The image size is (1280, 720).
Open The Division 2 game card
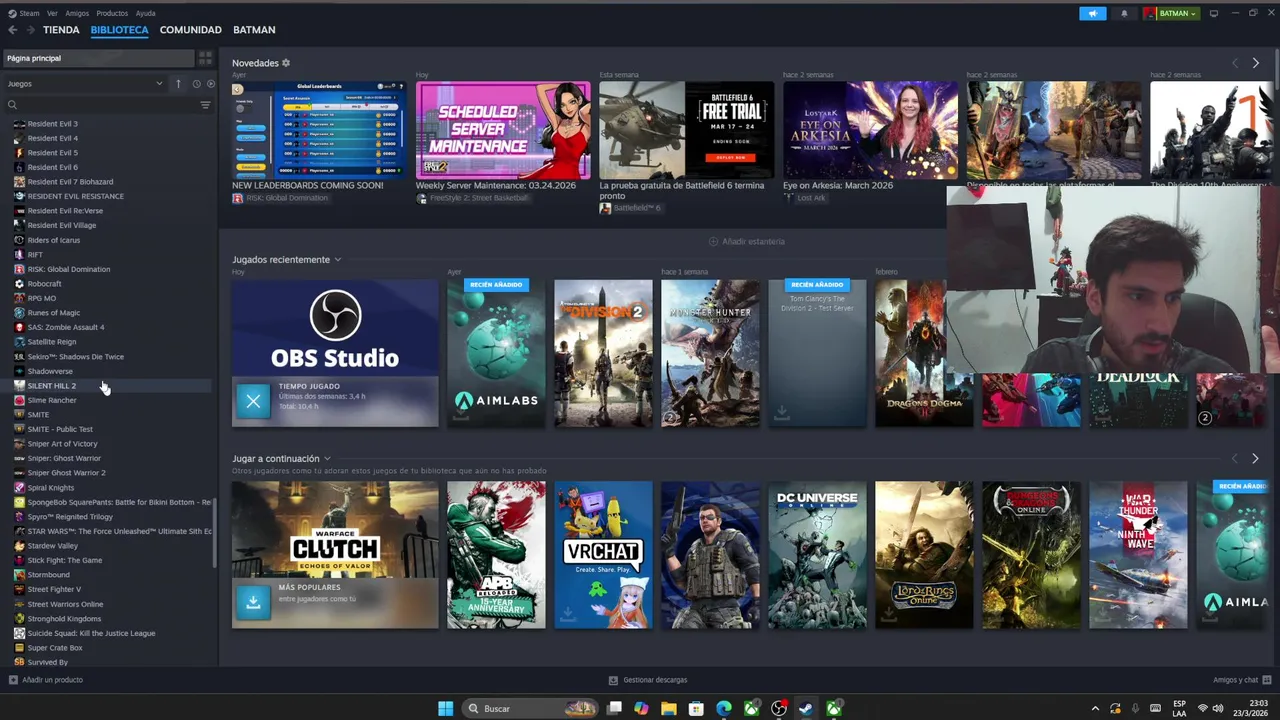pyautogui.click(x=603, y=353)
